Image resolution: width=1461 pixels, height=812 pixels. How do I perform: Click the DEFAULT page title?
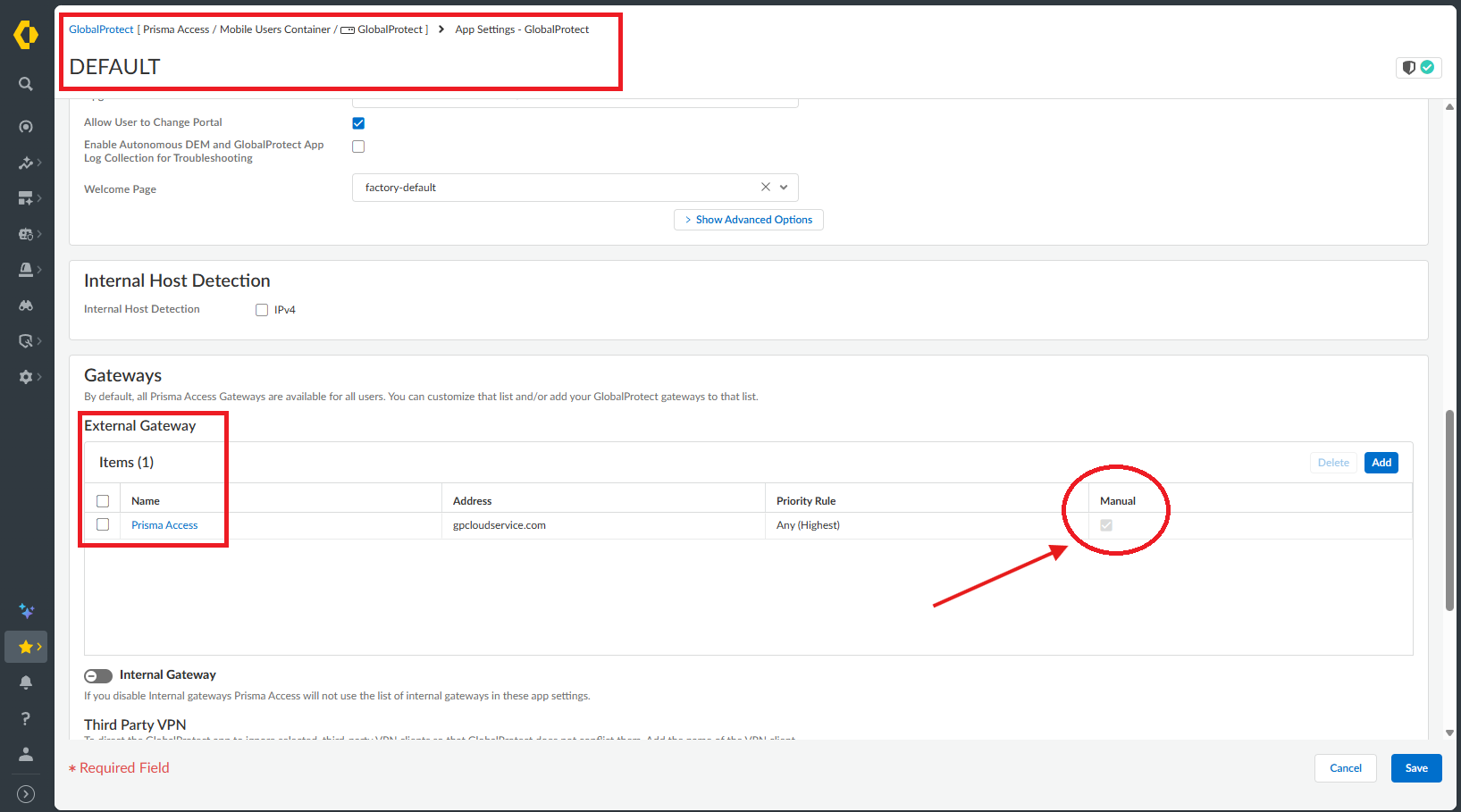[x=114, y=67]
